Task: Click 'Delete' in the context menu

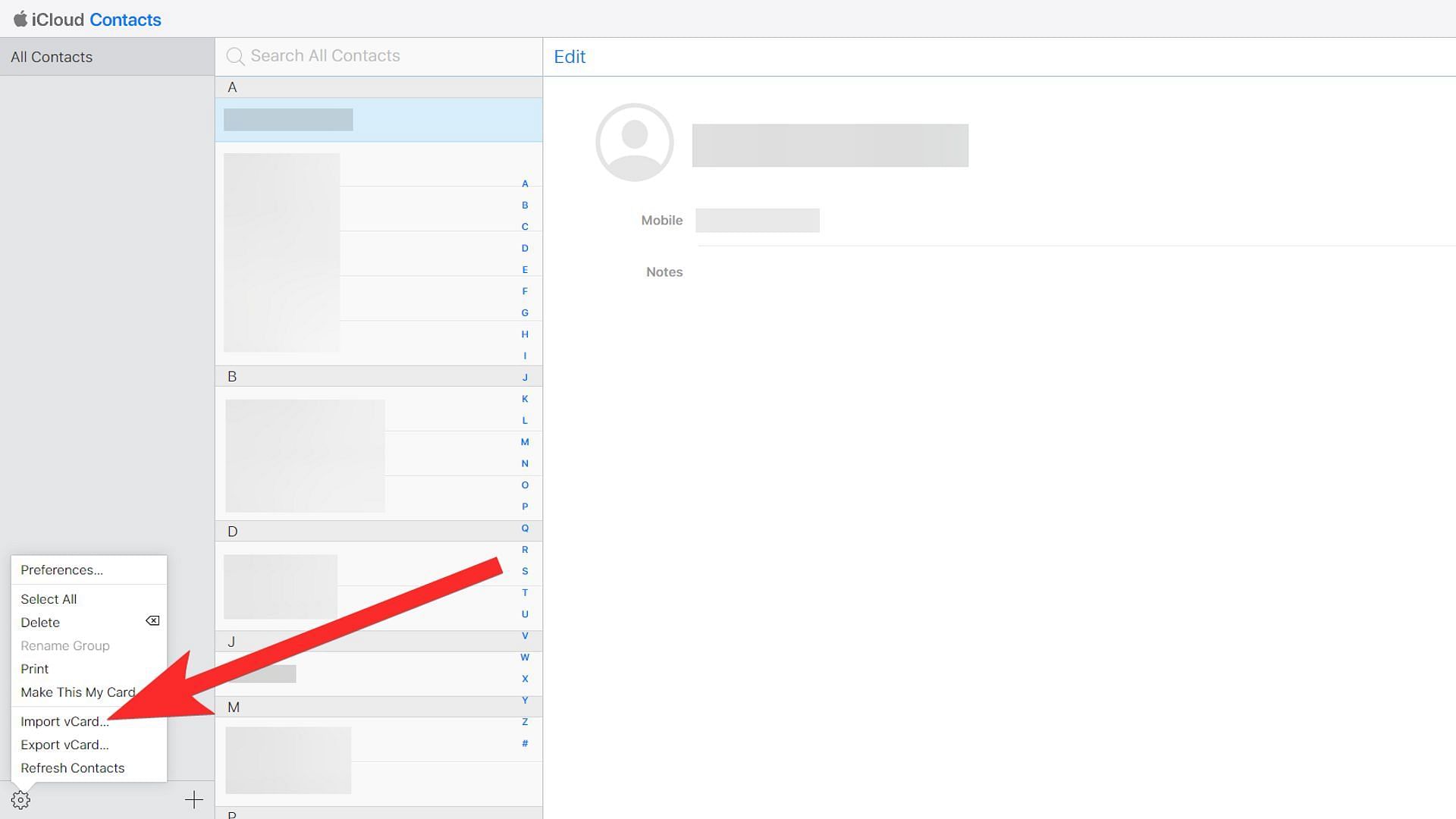Action: (40, 621)
